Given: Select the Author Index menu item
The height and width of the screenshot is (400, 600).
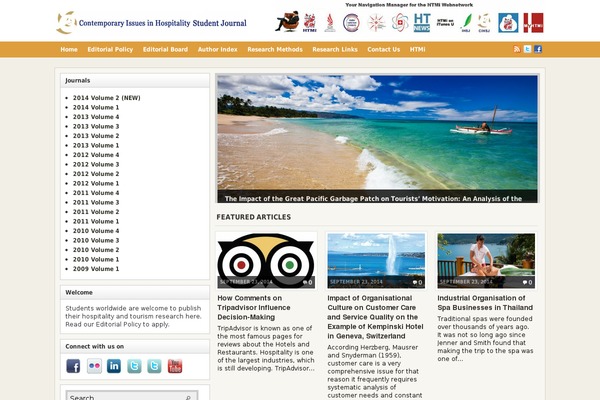Looking at the screenshot, I should click(x=218, y=49).
